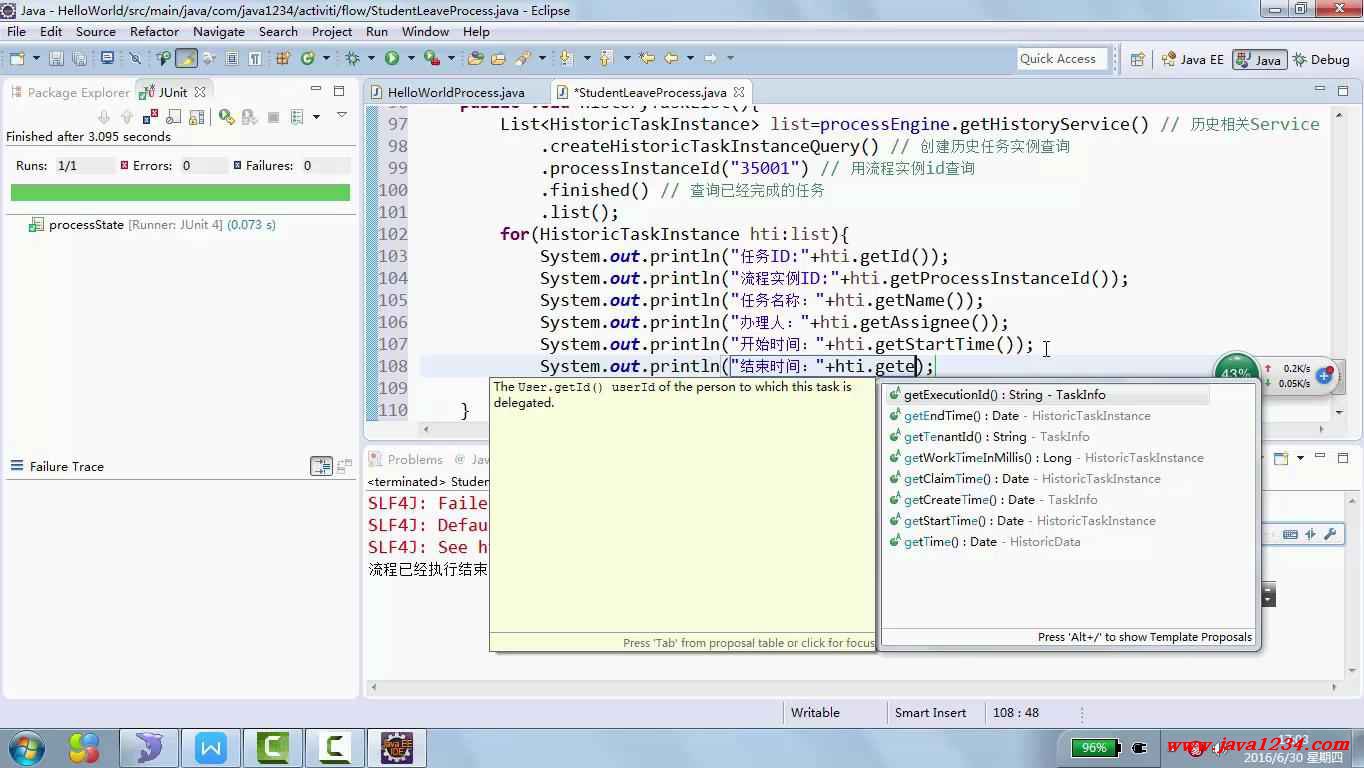The width and height of the screenshot is (1364, 768).
Task: Open the WPS Writer taskbar icon
Action: click(x=211, y=747)
